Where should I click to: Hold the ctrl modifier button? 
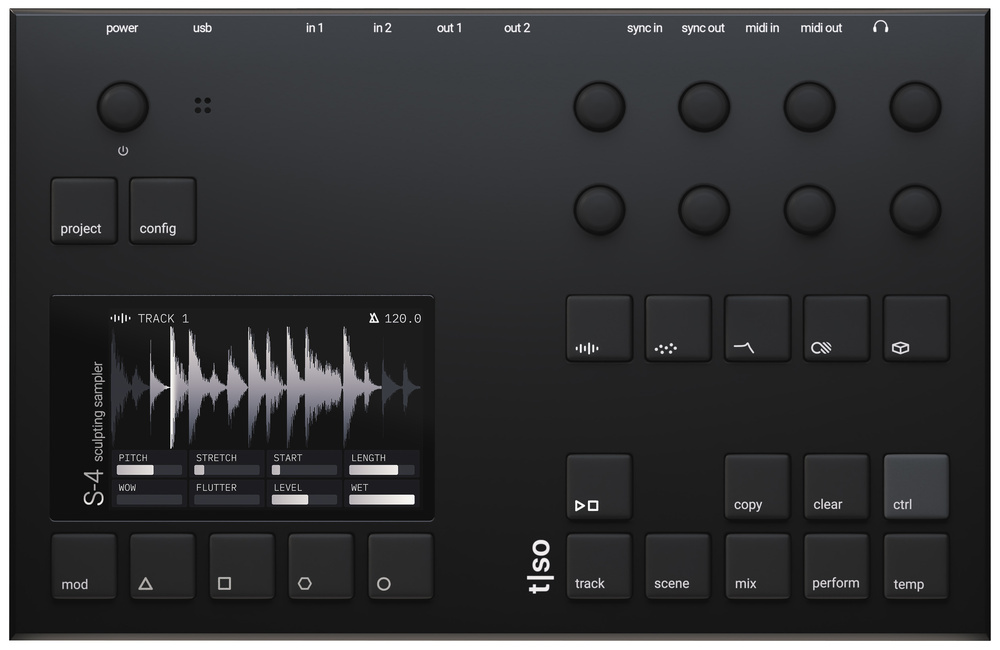(x=916, y=487)
